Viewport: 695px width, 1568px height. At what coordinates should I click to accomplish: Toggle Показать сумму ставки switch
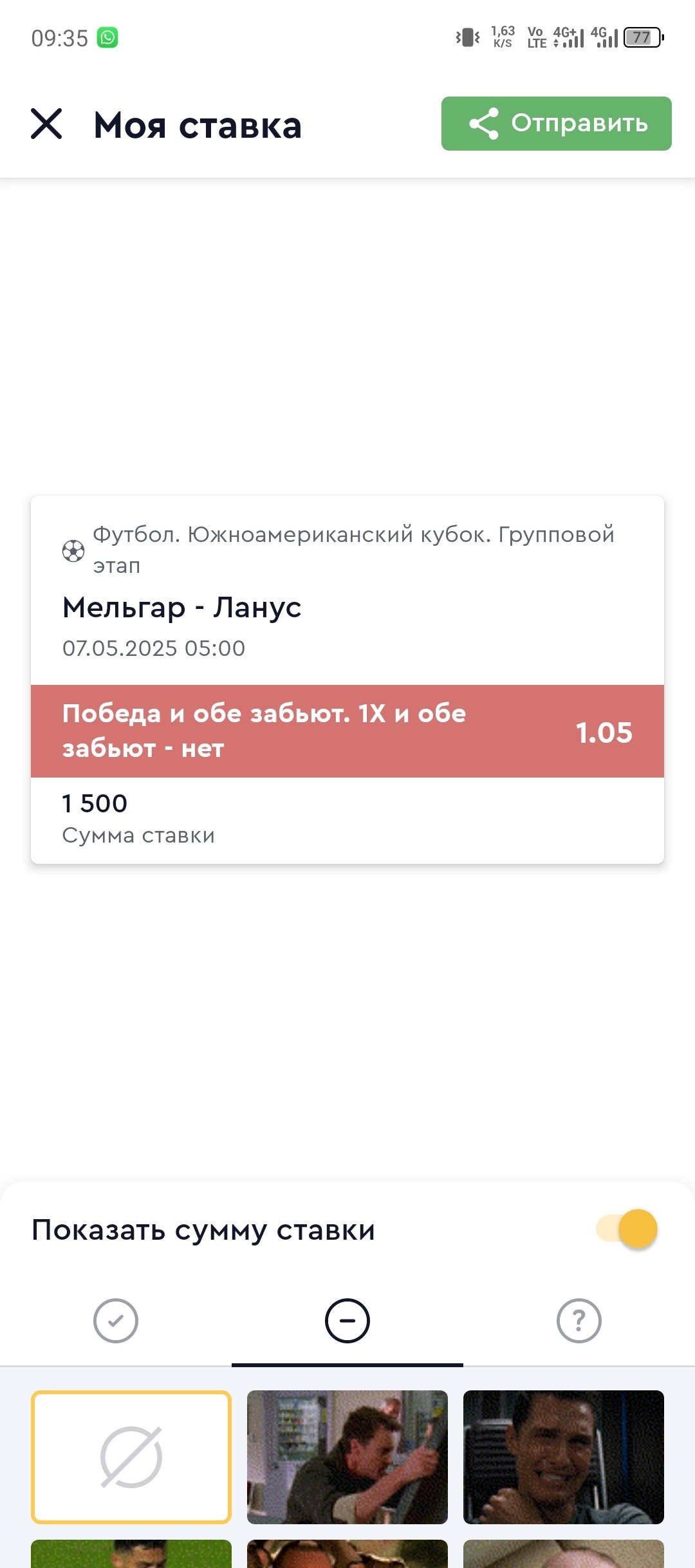click(627, 1229)
